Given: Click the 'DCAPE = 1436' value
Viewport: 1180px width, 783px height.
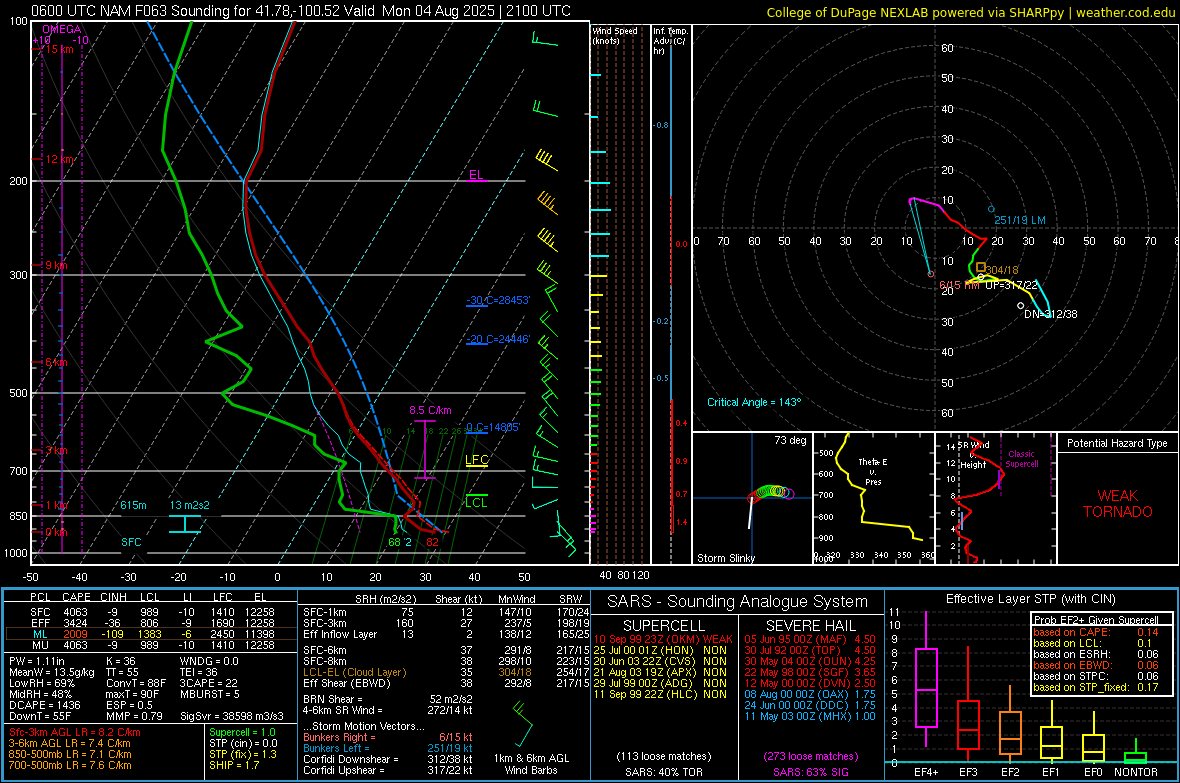Looking at the screenshot, I should coord(44,705).
